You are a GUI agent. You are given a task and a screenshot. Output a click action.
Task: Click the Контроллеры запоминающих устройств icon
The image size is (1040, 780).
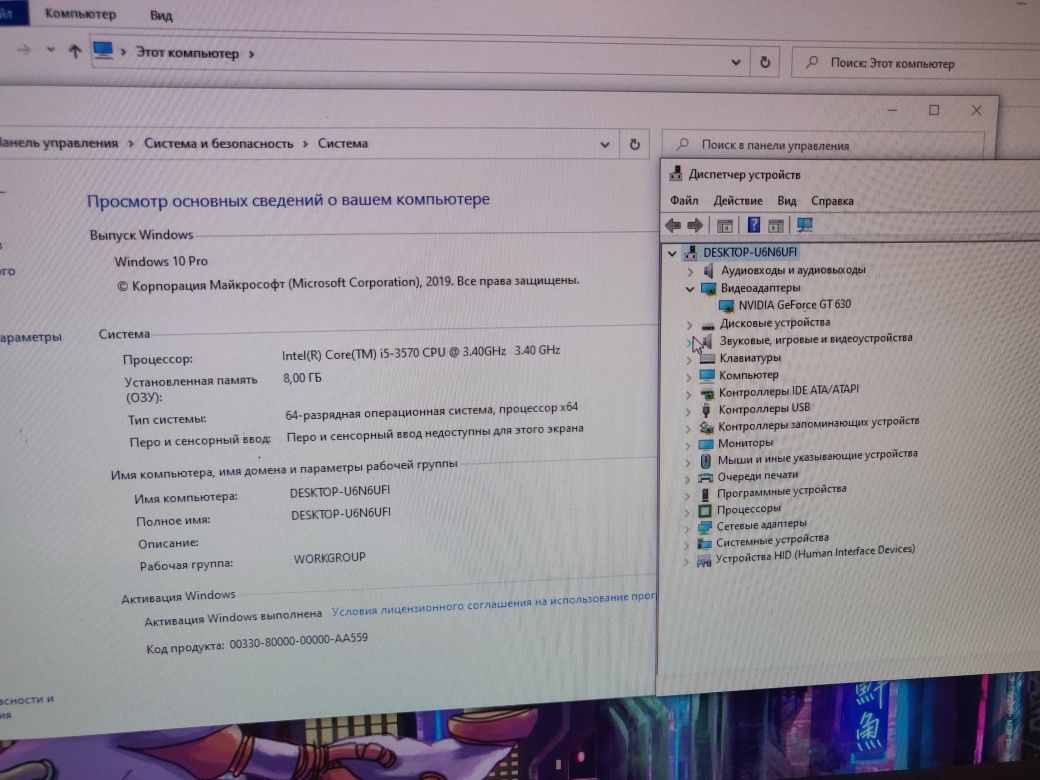[706, 426]
